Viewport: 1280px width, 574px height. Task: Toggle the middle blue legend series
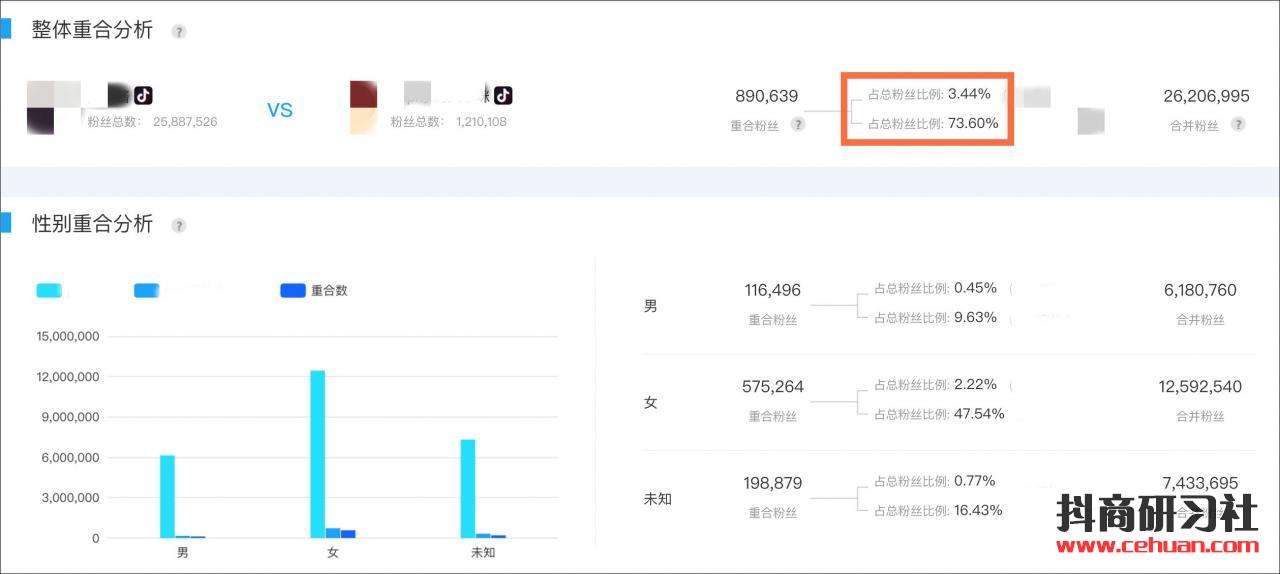(x=147, y=291)
